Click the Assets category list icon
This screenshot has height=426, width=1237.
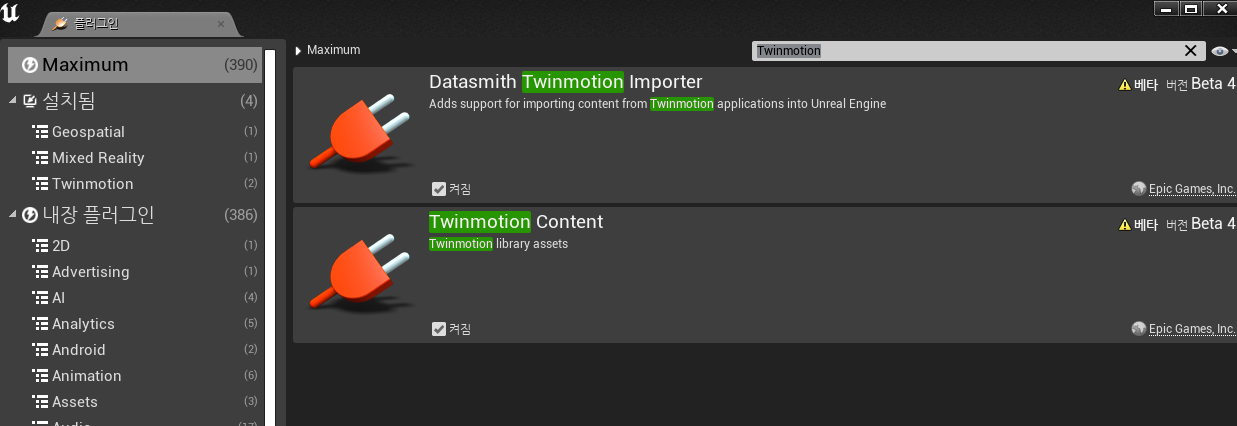(x=40, y=402)
